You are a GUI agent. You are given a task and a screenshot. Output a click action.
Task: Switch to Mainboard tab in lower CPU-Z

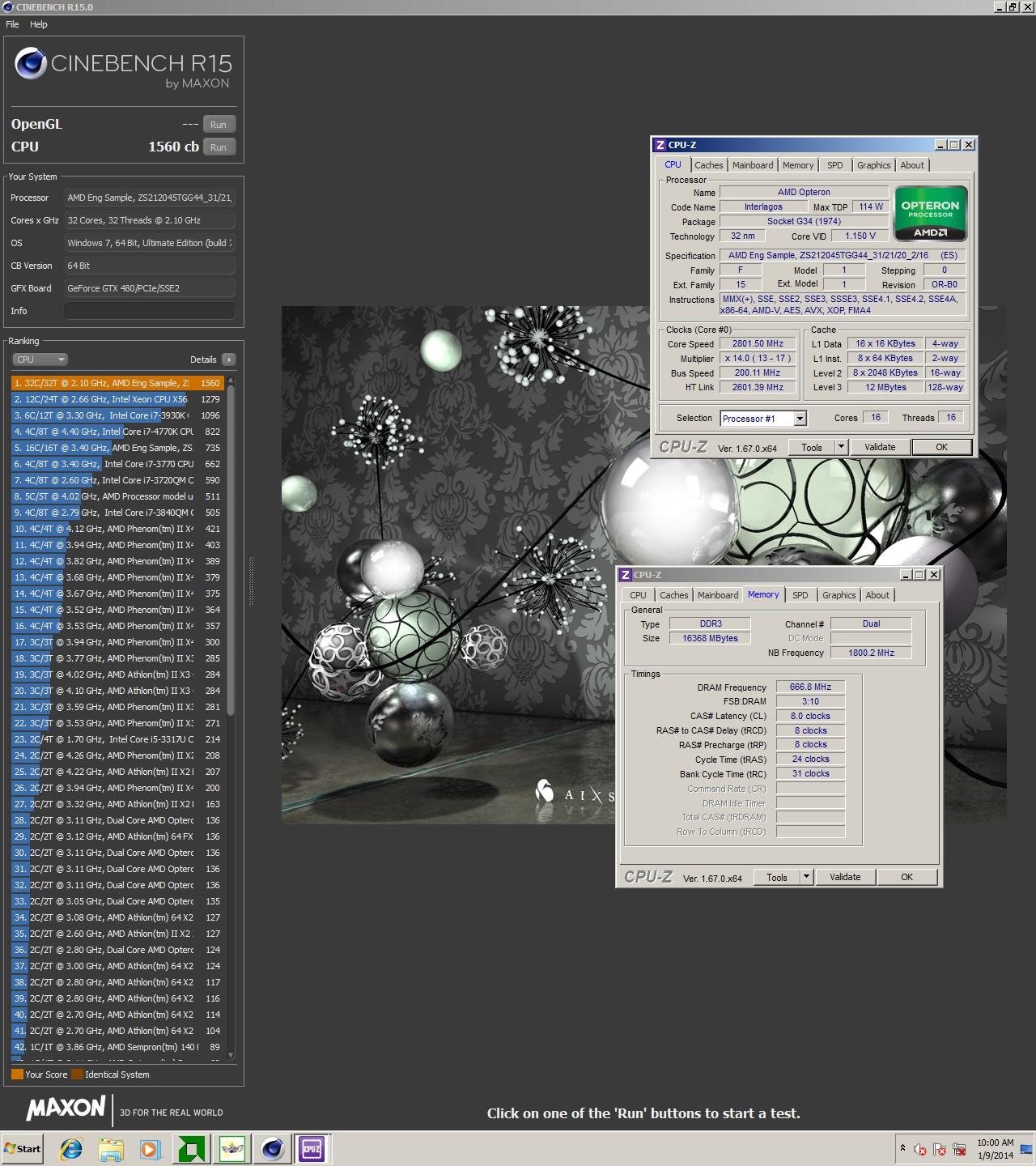718,595
